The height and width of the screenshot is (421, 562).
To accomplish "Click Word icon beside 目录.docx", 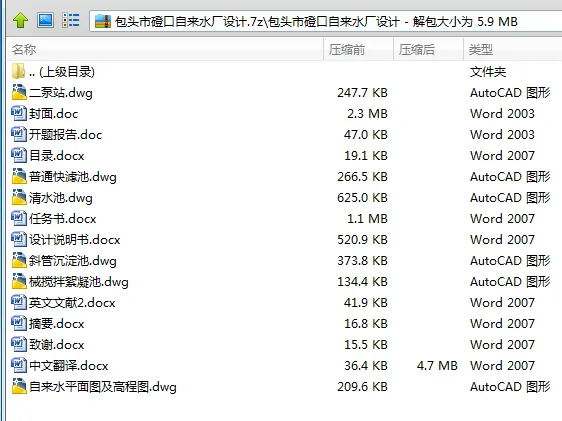I will tap(19, 156).
